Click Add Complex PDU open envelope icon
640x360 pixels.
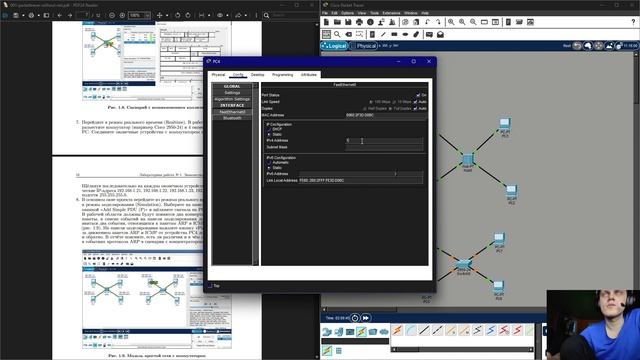440,35
